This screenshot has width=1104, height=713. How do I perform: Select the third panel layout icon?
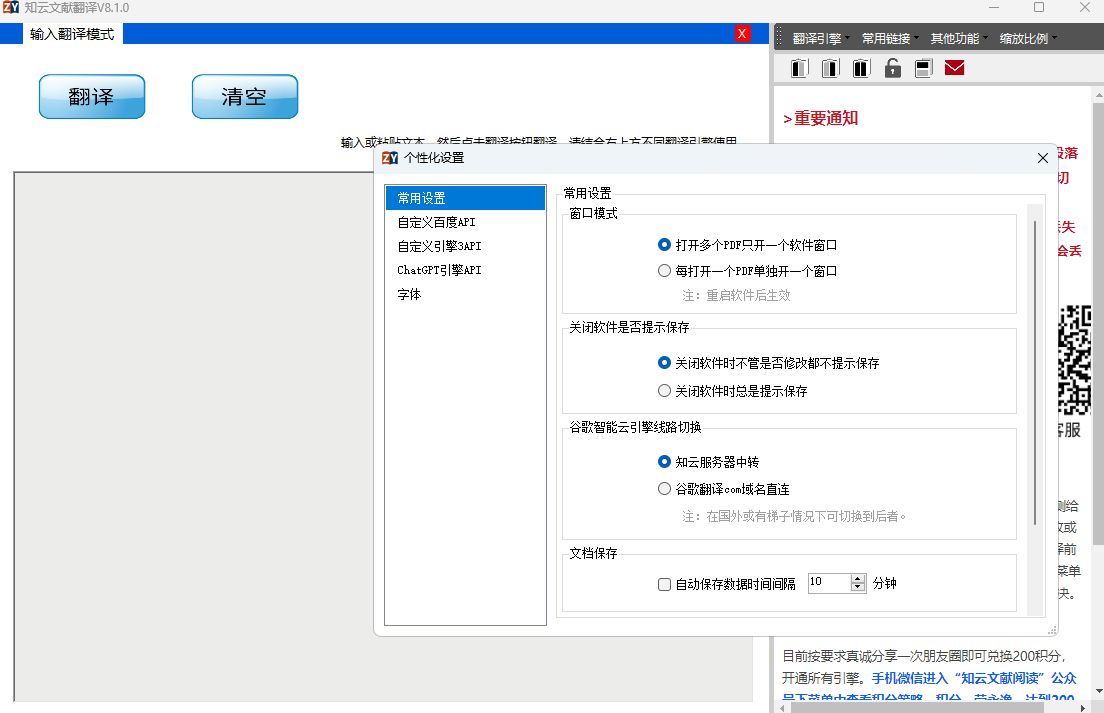861,67
